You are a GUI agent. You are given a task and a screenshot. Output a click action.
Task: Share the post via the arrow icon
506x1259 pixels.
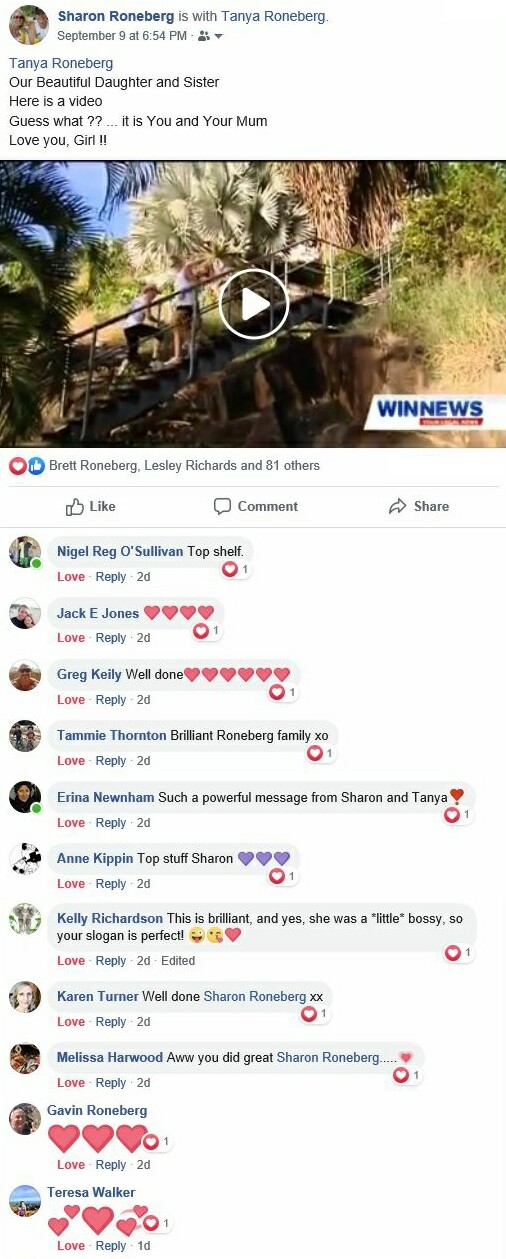pos(419,506)
